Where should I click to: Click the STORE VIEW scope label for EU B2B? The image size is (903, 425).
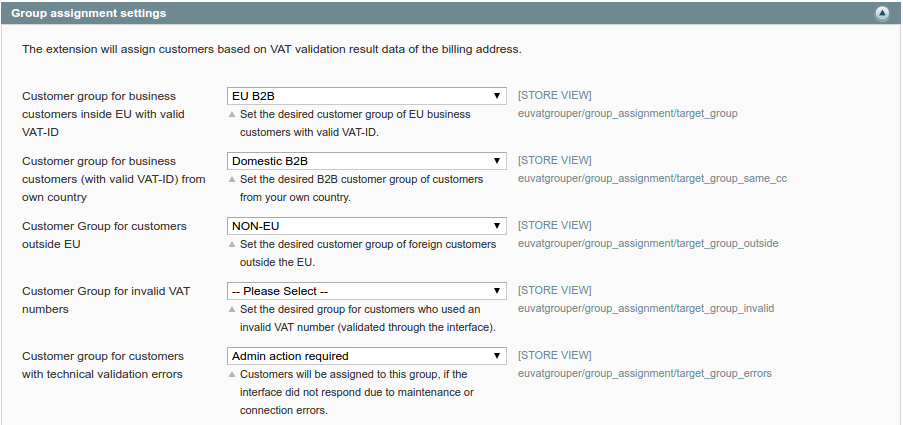tap(555, 96)
